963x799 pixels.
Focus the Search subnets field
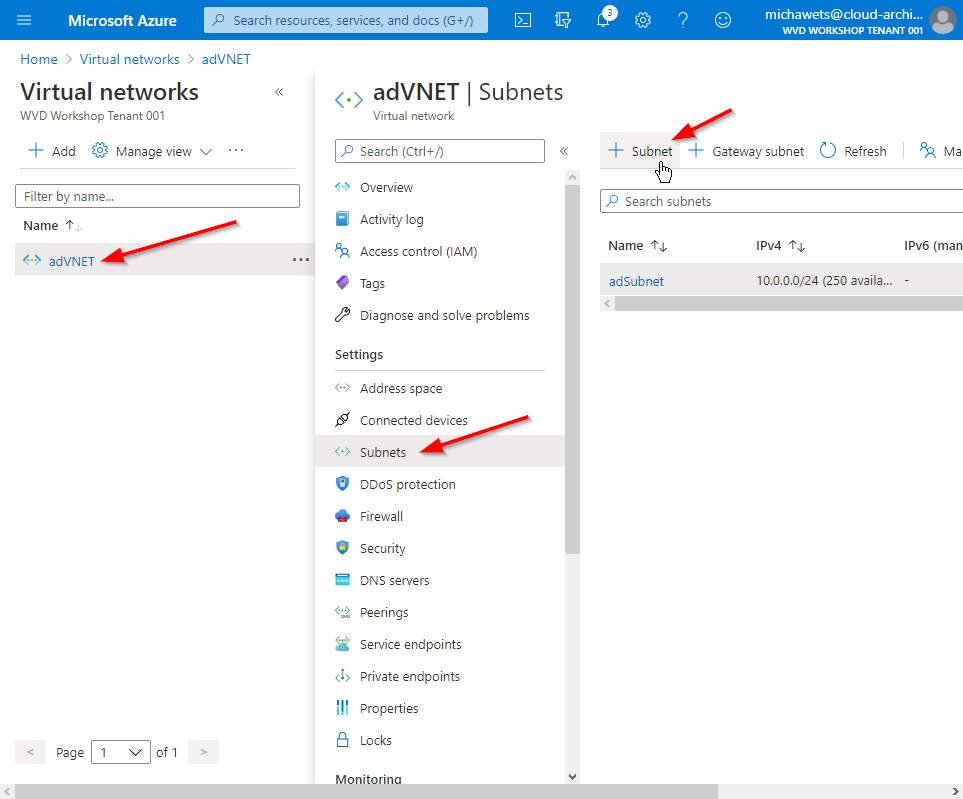point(781,201)
